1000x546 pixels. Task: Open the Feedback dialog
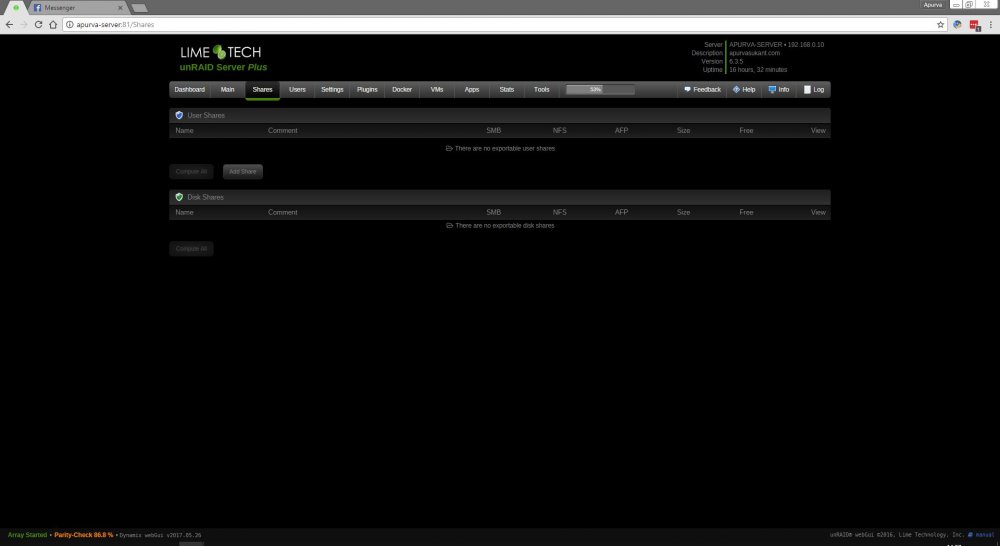click(x=702, y=90)
